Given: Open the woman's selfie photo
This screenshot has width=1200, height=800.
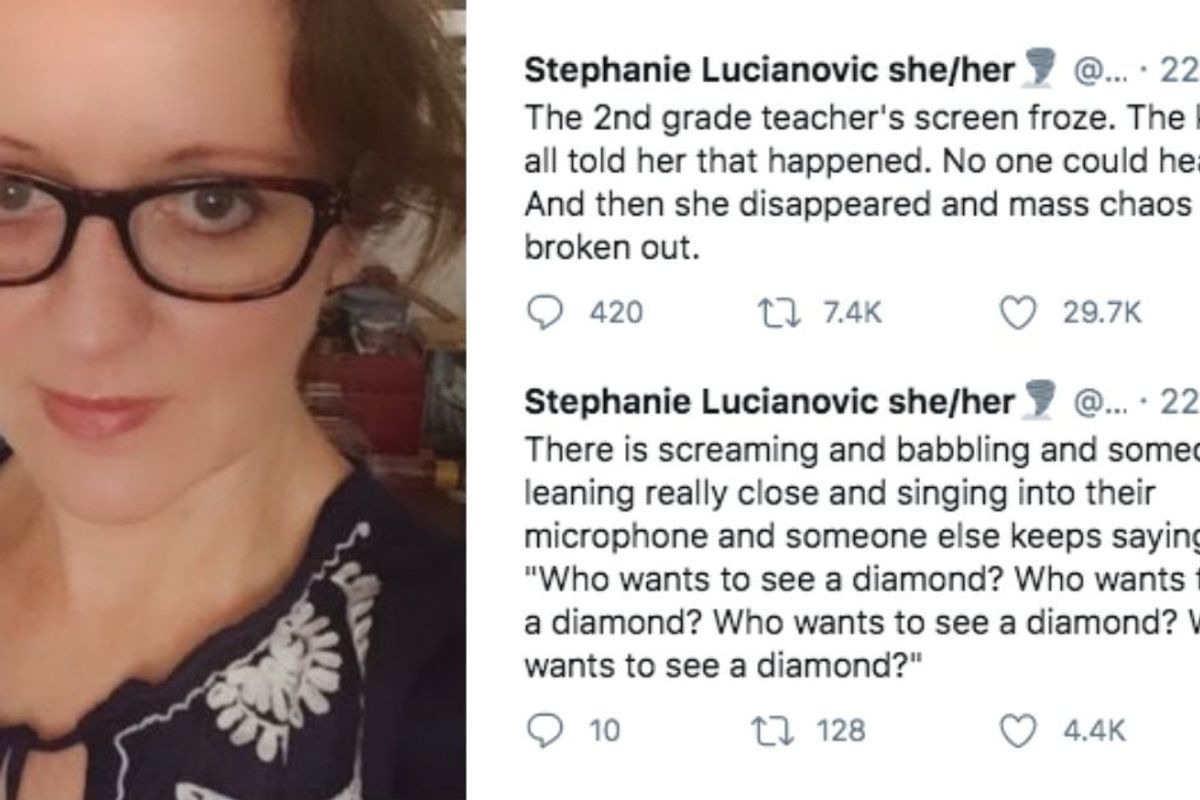Looking at the screenshot, I should (232, 400).
